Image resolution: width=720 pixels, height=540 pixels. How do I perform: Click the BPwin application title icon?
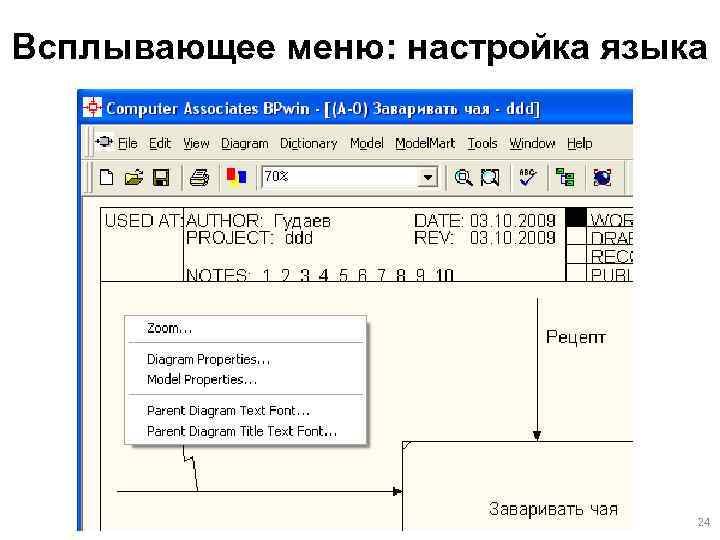(x=93, y=107)
